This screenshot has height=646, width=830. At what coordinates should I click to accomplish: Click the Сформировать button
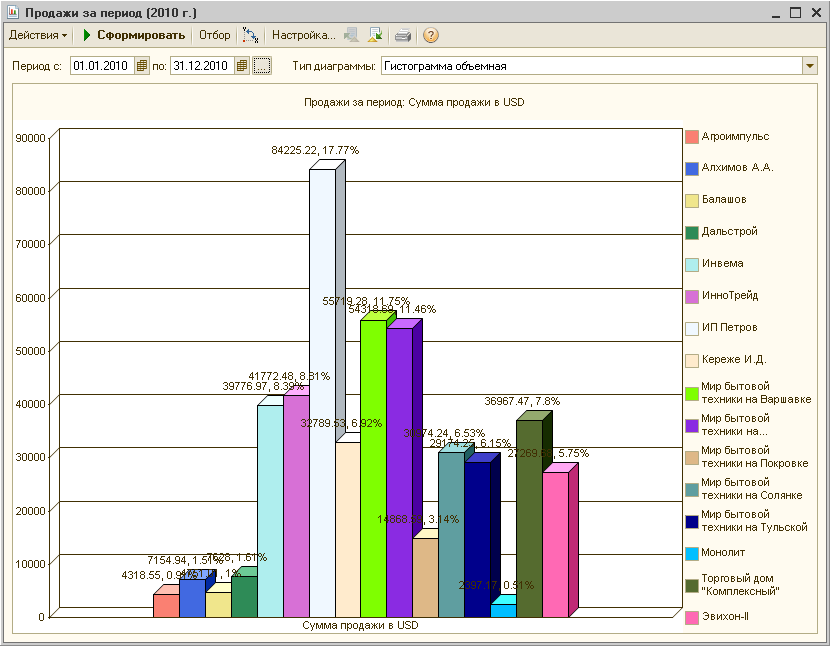[x=134, y=35]
